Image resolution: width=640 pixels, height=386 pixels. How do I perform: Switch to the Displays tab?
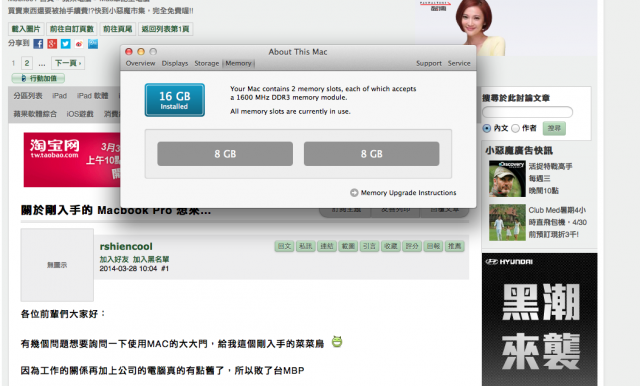coord(175,63)
